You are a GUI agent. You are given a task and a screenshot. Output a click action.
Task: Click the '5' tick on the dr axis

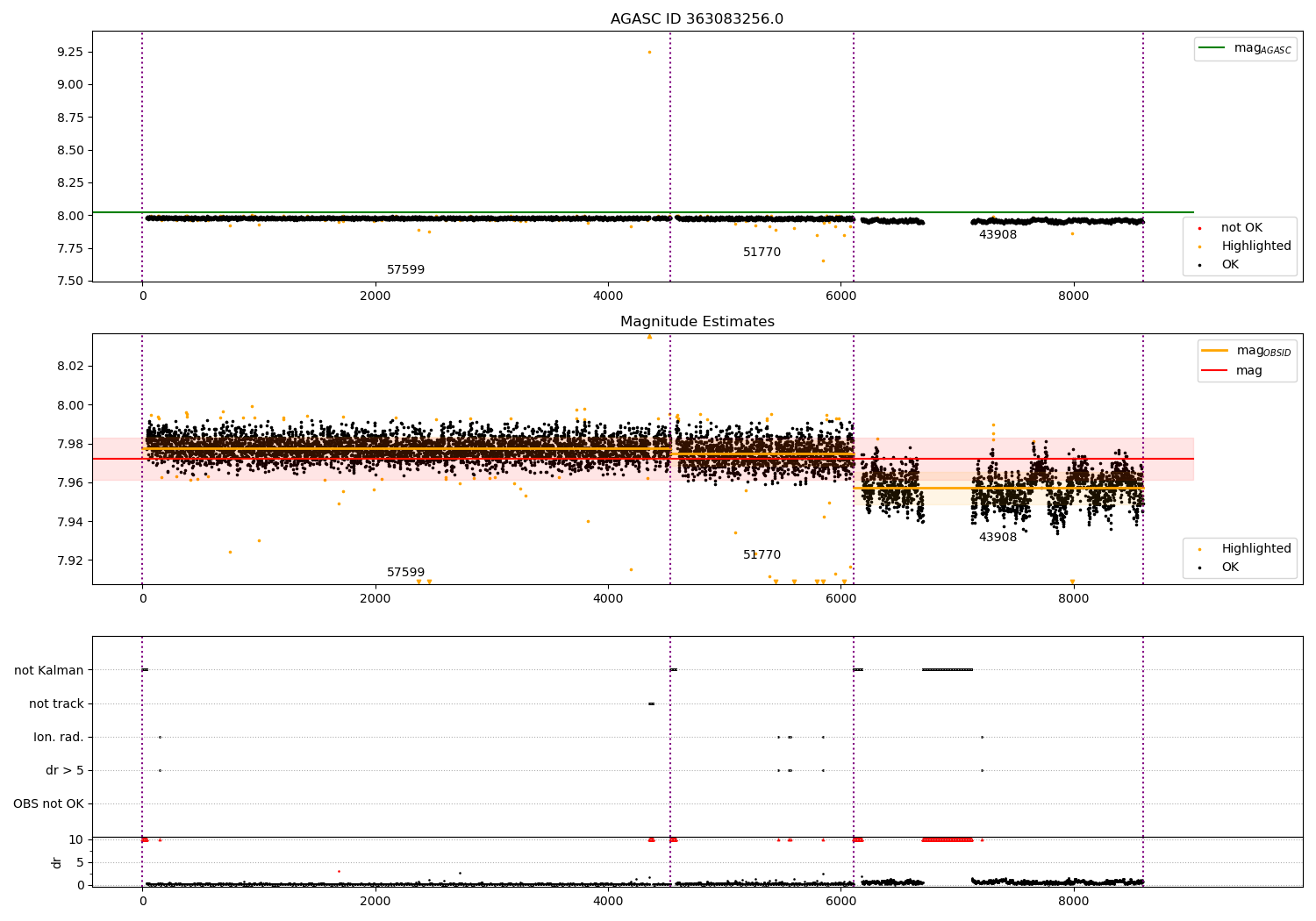point(80,862)
